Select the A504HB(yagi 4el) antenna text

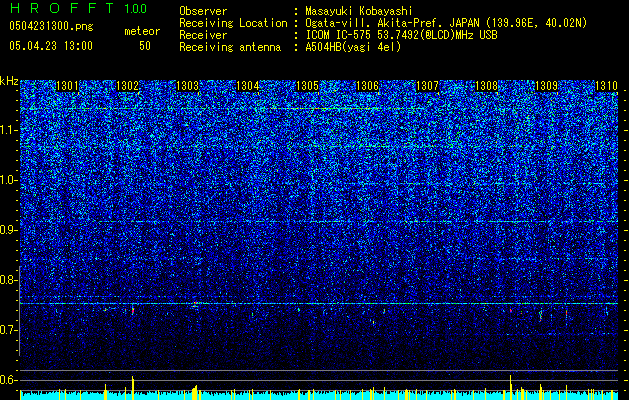click(x=353, y=47)
